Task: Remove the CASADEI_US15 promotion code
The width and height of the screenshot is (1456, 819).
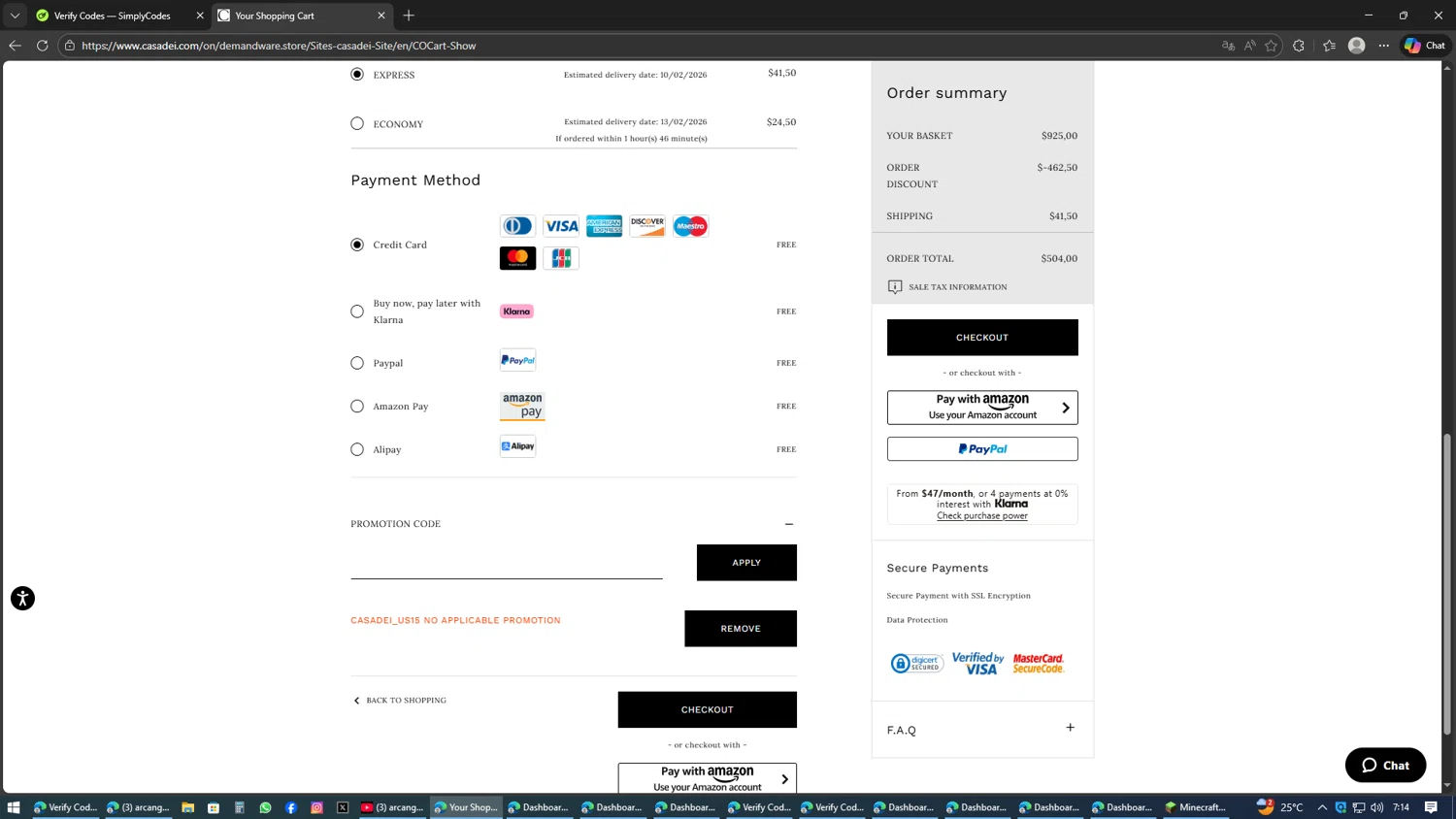Action: pos(741,629)
